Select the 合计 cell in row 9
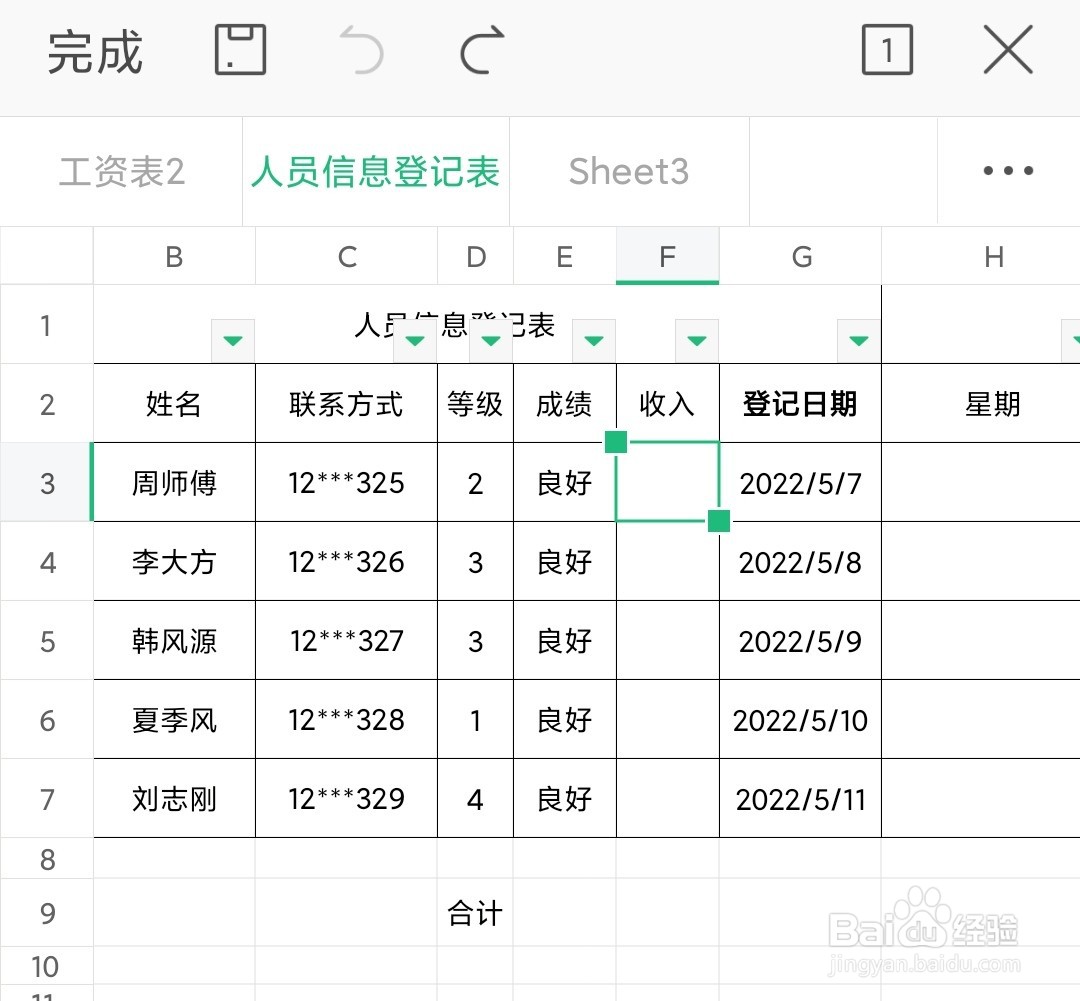Image resolution: width=1080 pixels, height=1001 pixels. tap(475, 913)
